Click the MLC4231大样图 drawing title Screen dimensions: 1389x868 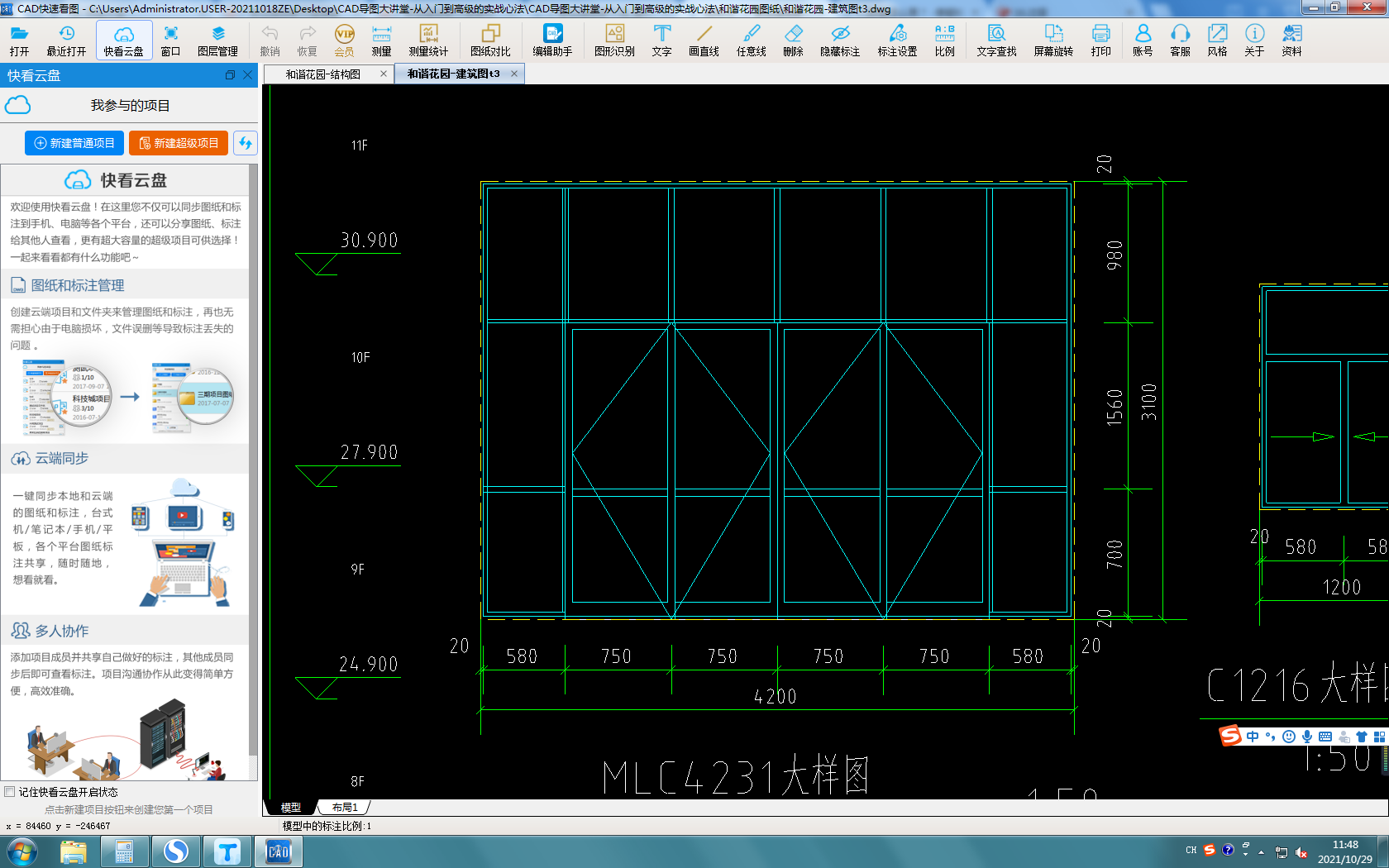736,777
